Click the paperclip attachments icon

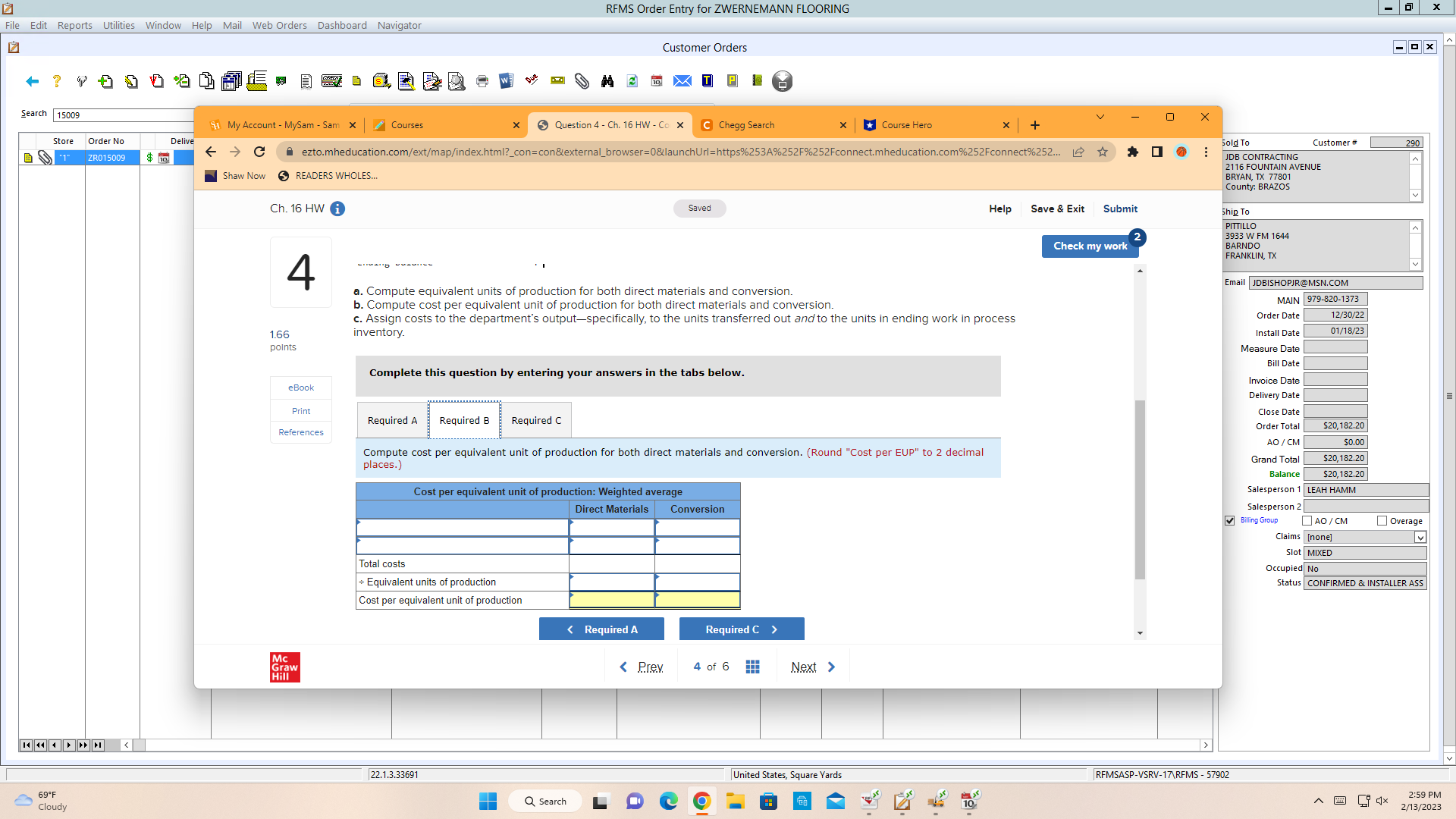582,81
